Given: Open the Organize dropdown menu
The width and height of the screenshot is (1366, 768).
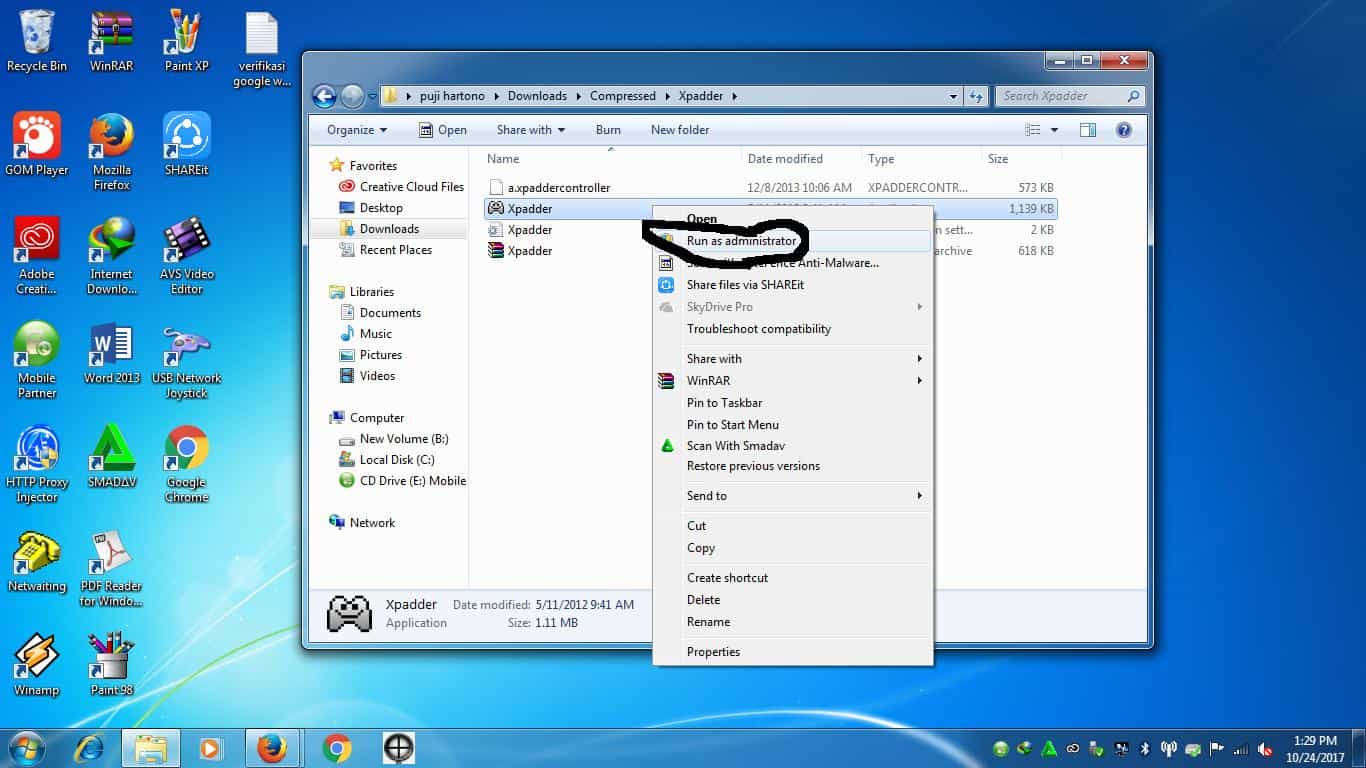Looking at the screenshot, I should click(x=357, y=130).
